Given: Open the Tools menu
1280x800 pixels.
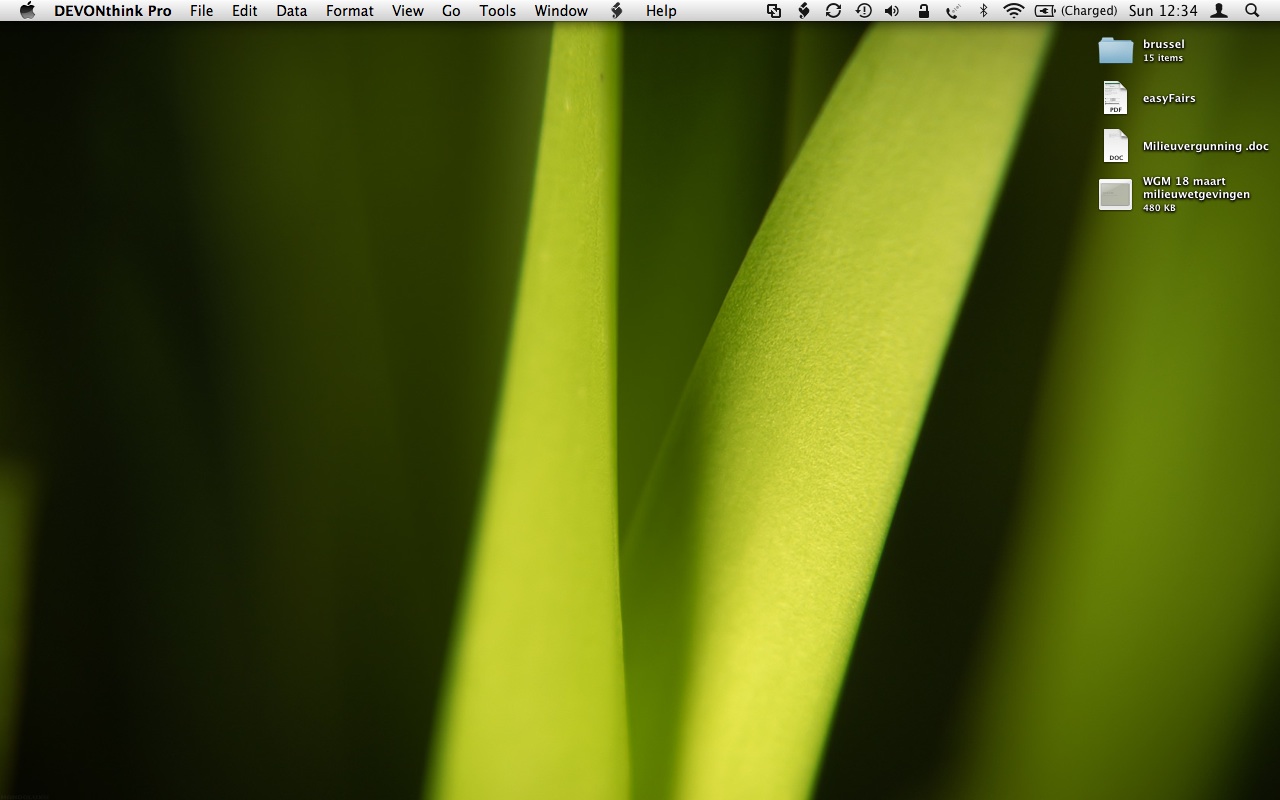Looking at the screenshot, I should (x=497, y=11).
